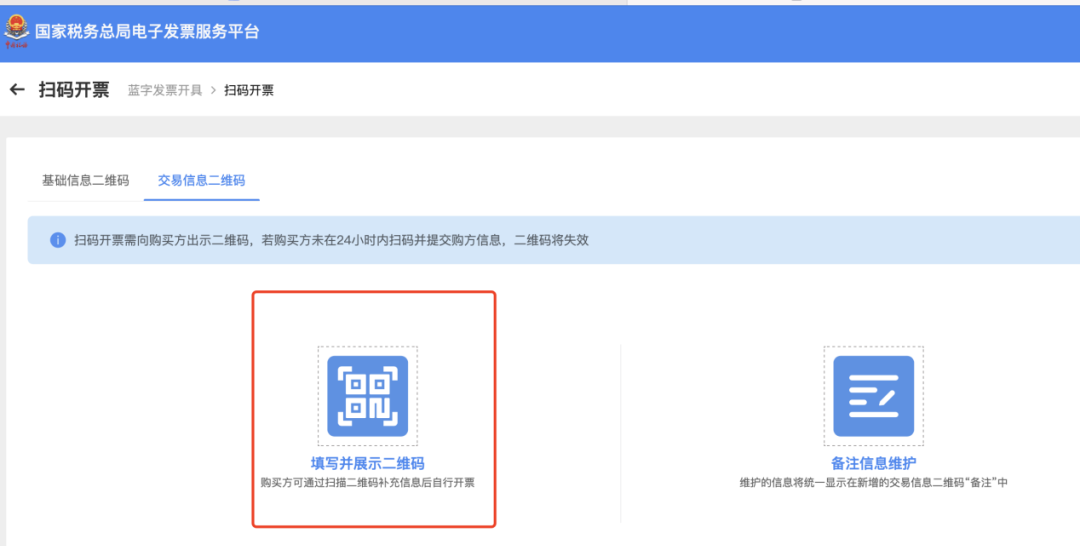Click the 国家税务总局电子发票服务平台 header title
The width and height of the screenshot is (1080, 546).
click(x=147, y=32)
